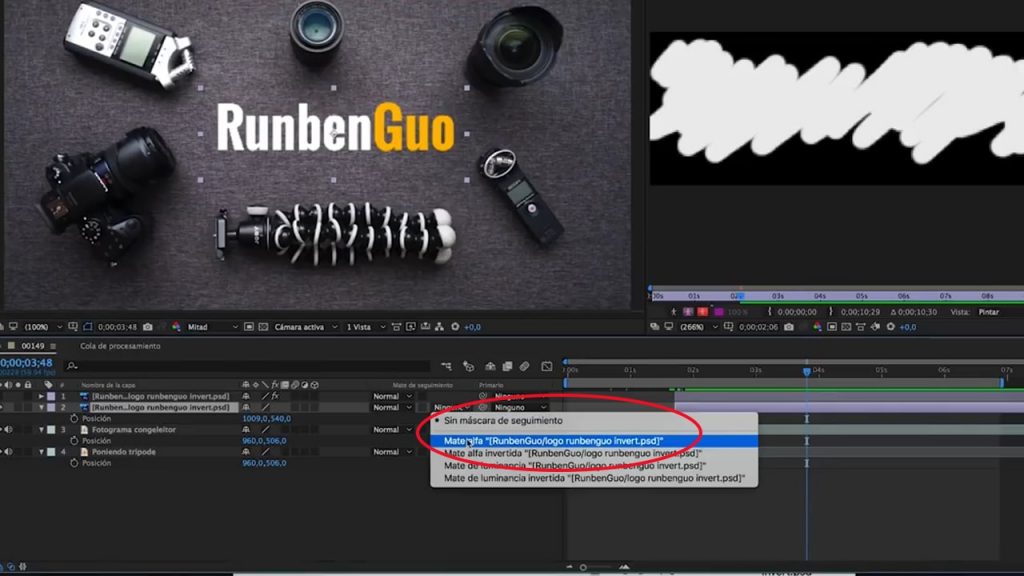The width and height of the screenshot is (1024, 576).
Task: Open timeline button in composition viewer
Action: click(426, 327)
